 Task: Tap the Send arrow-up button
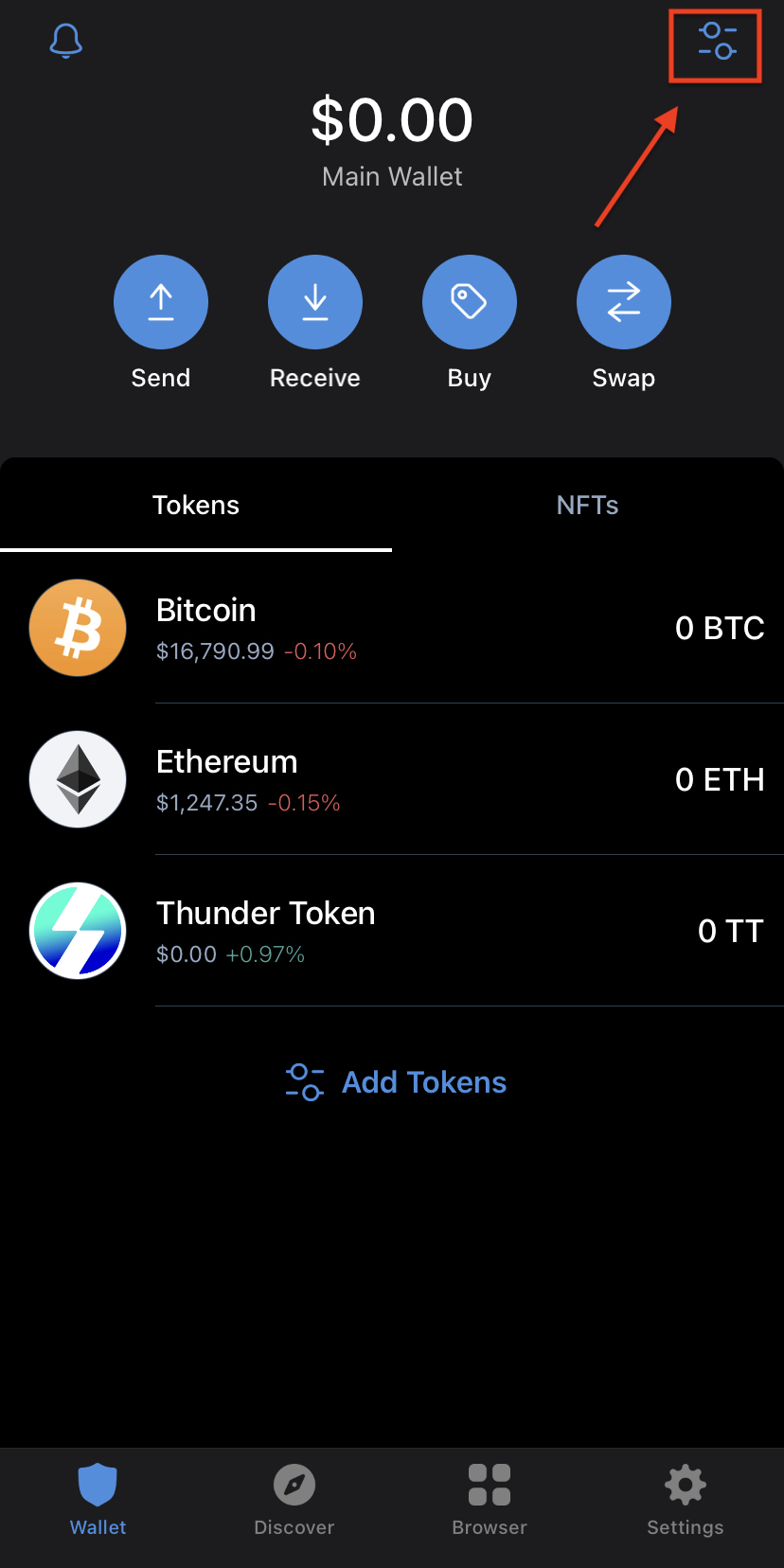coord(161,302)
